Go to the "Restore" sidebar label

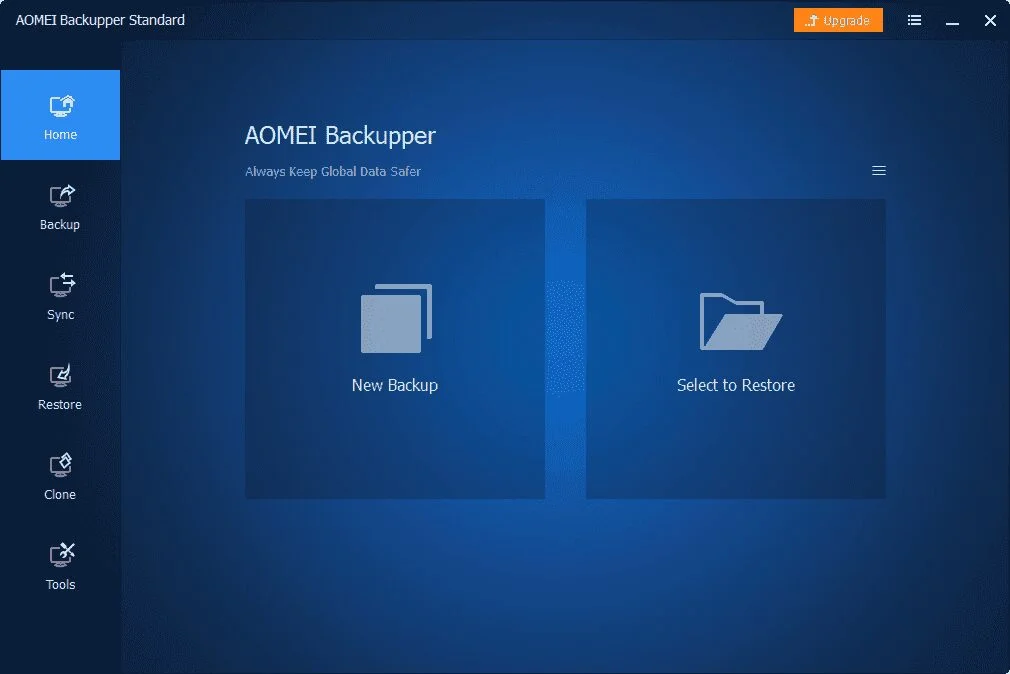coord(60,405)
